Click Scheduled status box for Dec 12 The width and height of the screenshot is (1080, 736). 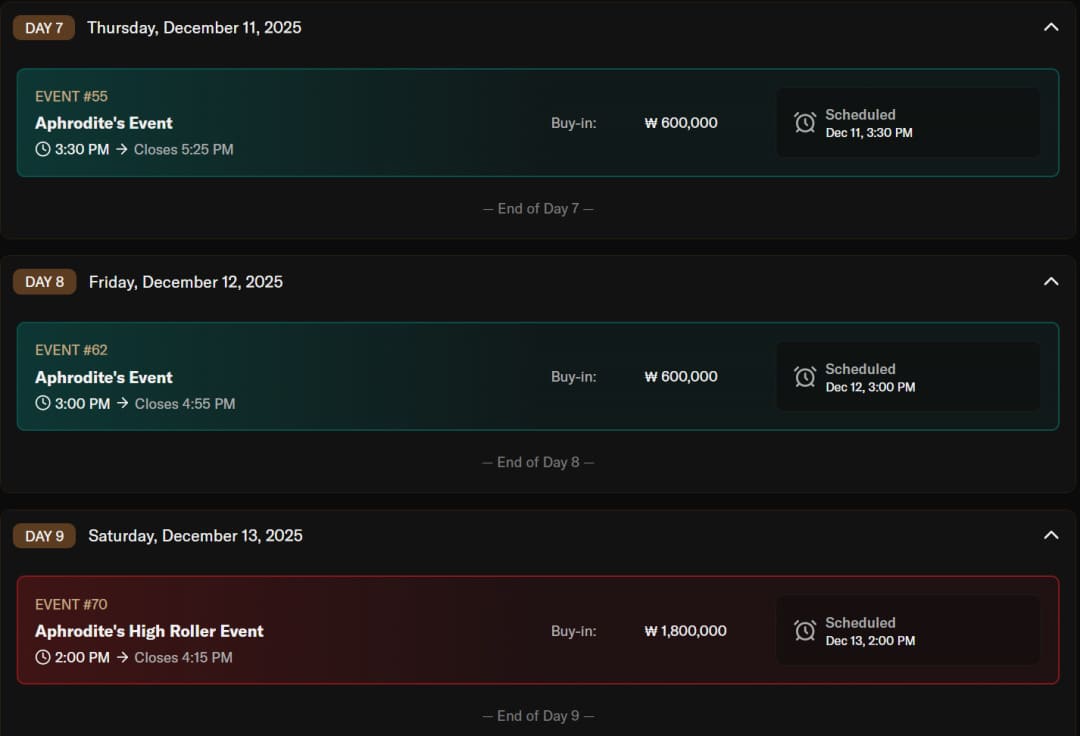coord(908,377)
